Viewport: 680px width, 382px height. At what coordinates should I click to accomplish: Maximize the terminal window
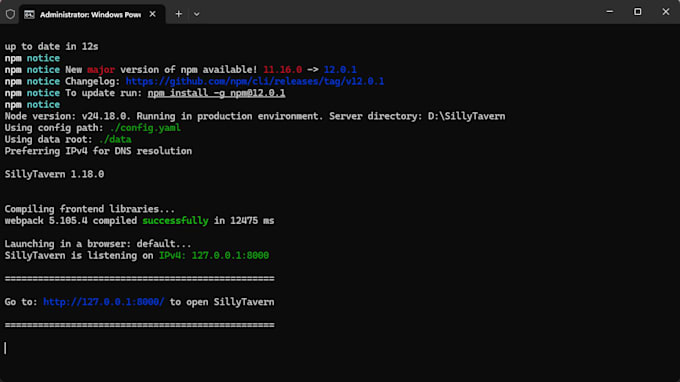tap(638, 12)
